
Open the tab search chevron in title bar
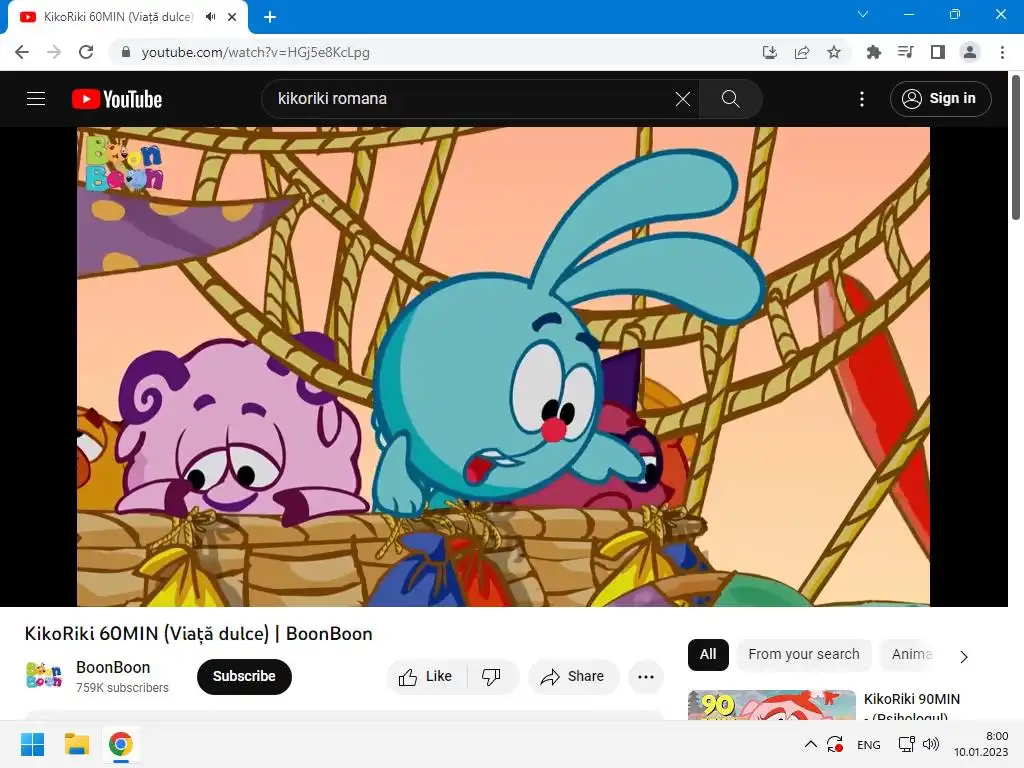click(863, 14)
